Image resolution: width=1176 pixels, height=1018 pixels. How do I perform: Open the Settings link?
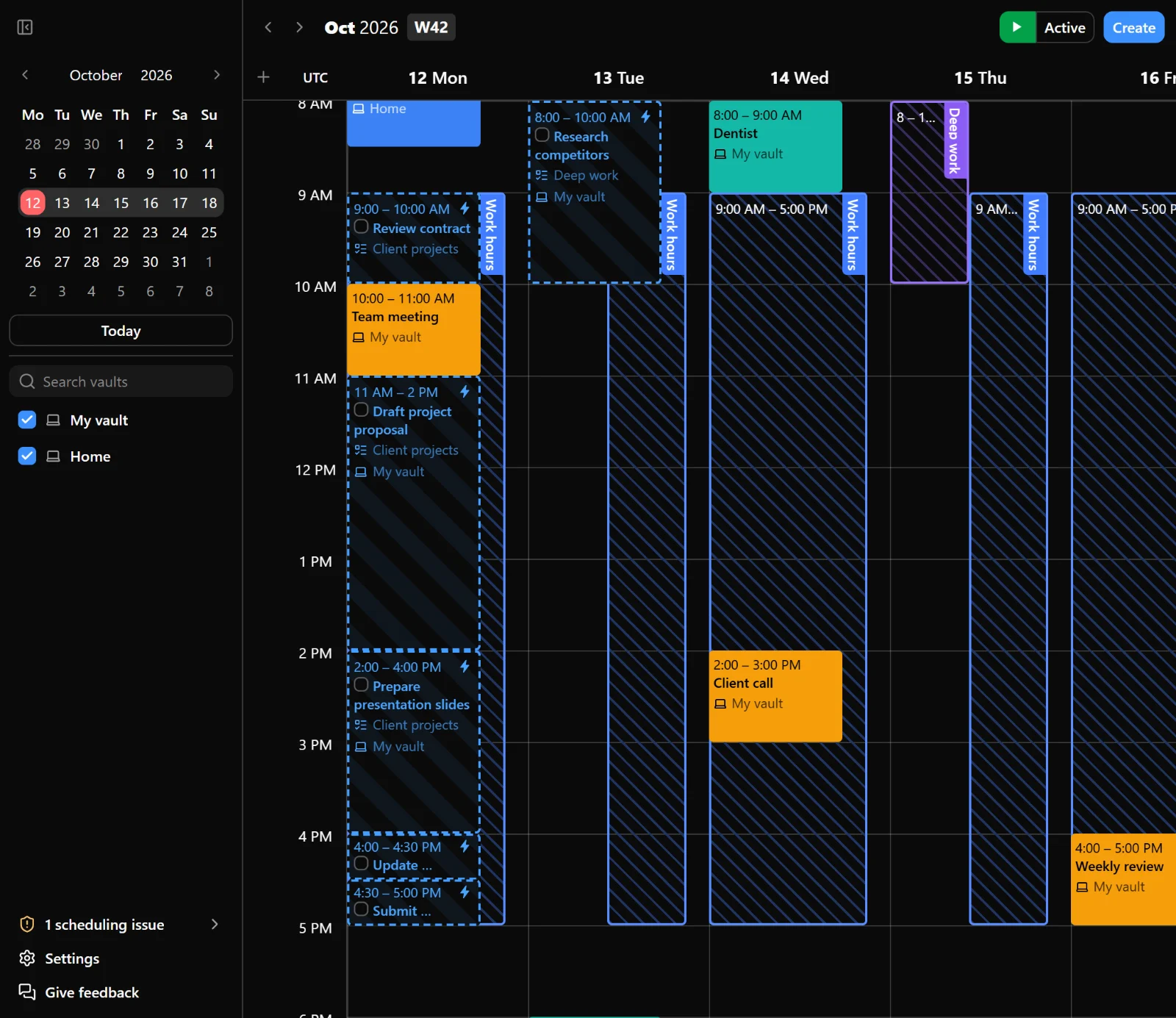[x=72, y=958]
